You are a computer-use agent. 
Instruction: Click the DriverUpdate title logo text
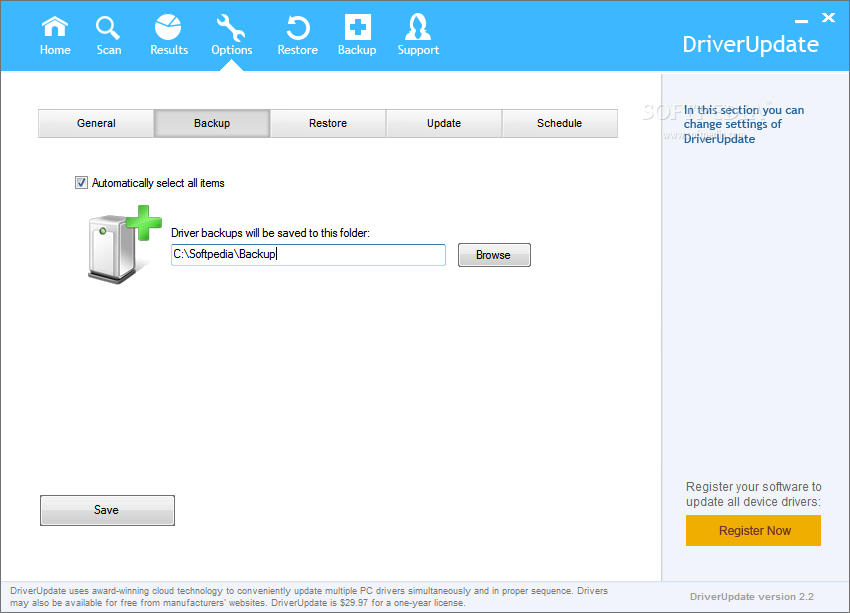pos(750,45)
